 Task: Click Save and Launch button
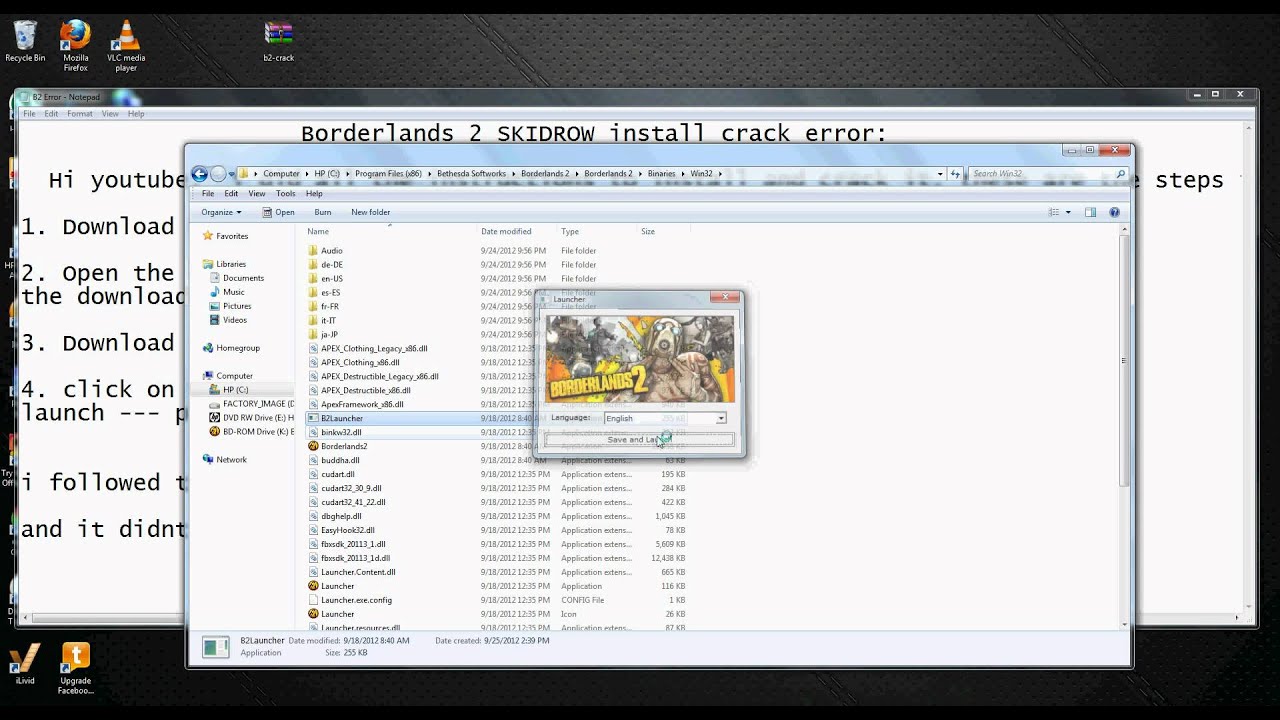click(x=639, y=440)
